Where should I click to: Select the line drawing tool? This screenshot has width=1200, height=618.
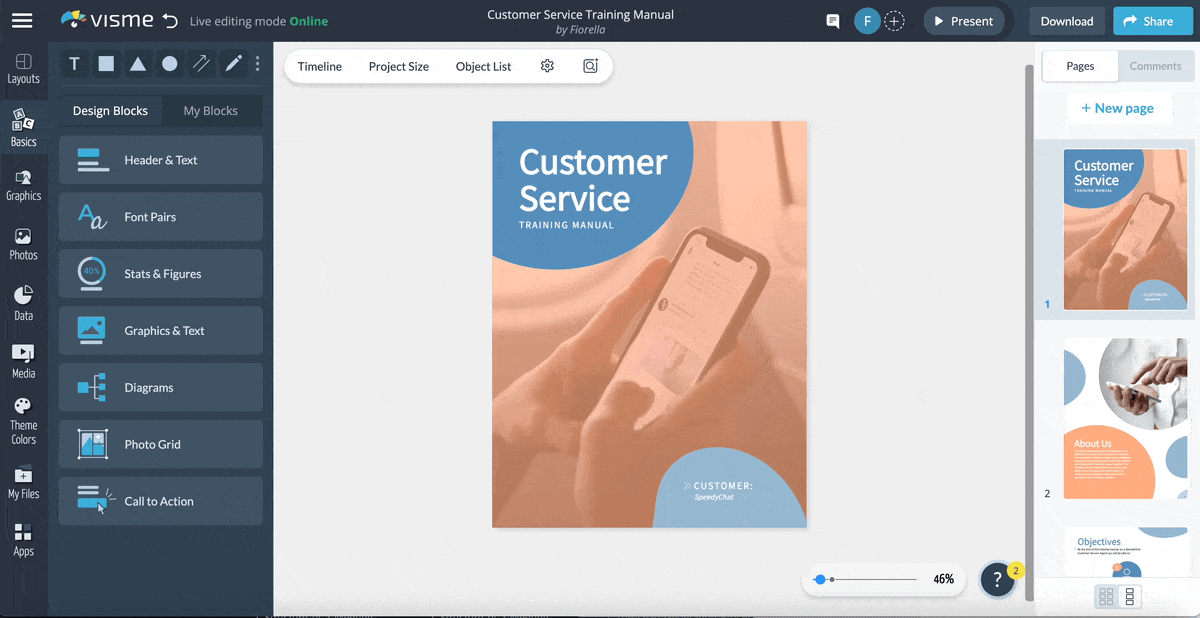(201, 63)
